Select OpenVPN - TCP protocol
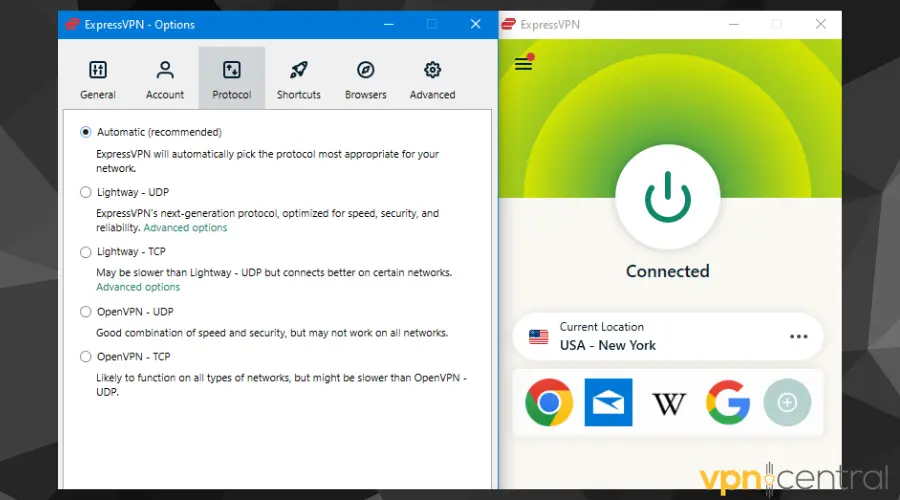This screenshot has width=900, height=500. tap(86, 356)
